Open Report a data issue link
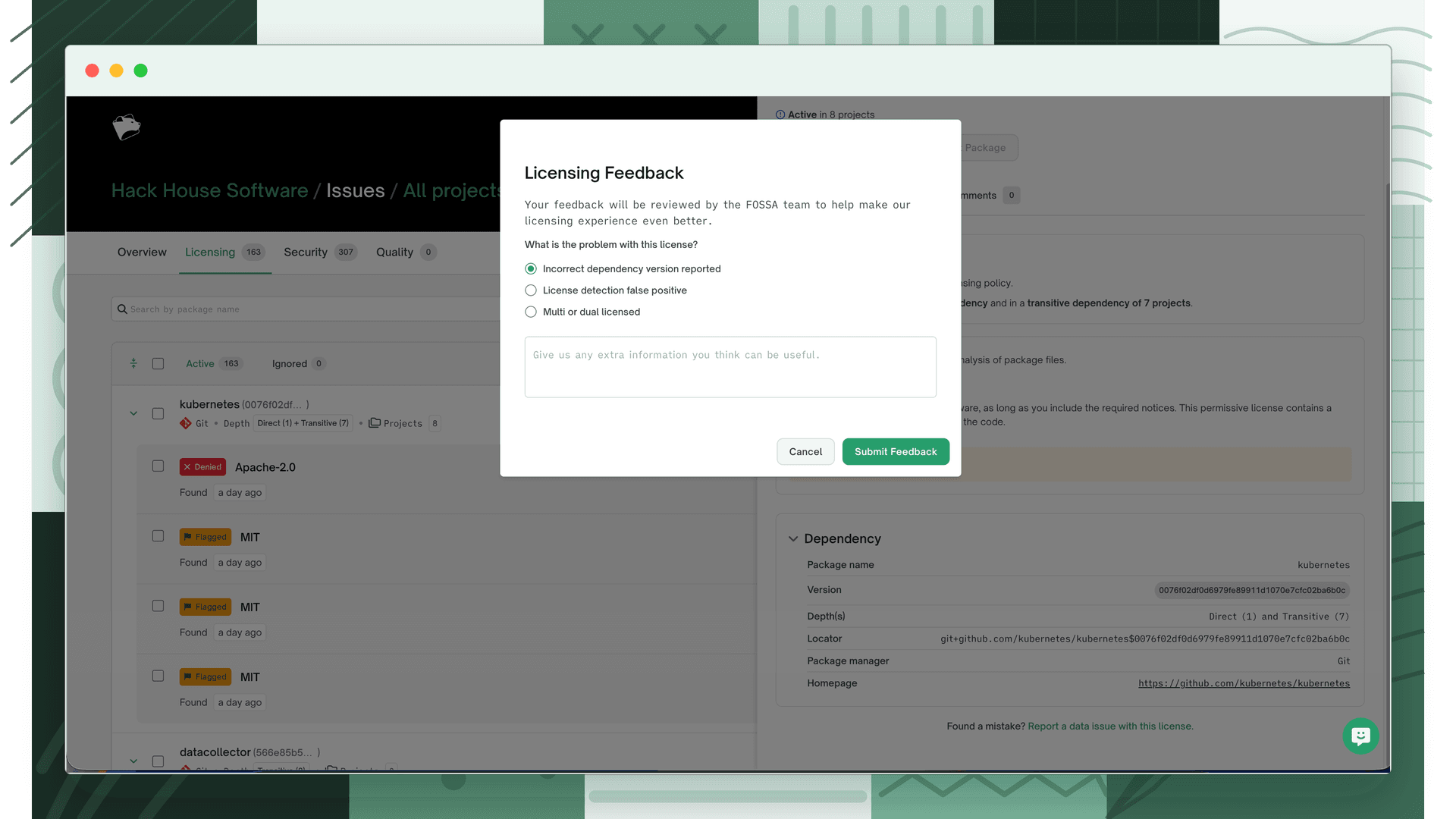The image size is (1456, 819). tap(1110, 726)
